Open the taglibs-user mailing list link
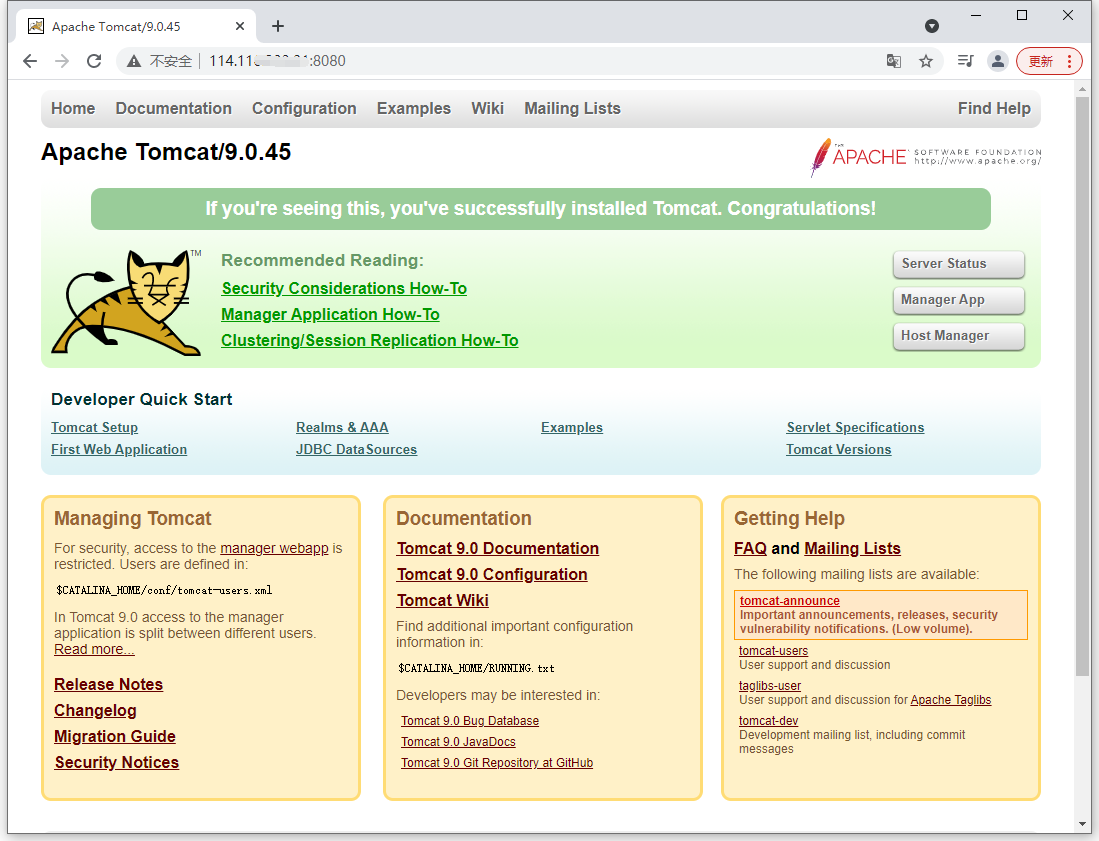This screenshot has height=841, width=1099. pyautogui.click(x=770, y=686)
